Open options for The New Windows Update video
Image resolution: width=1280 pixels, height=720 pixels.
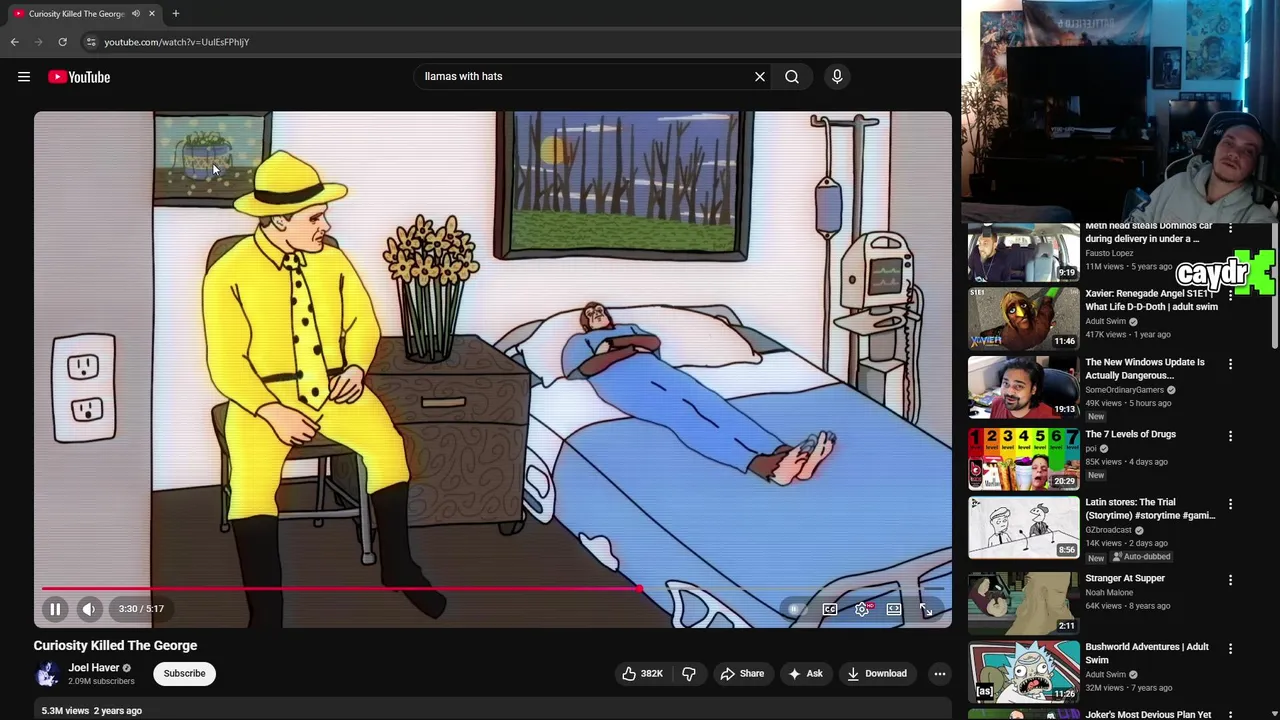(x=1230, y=364)
